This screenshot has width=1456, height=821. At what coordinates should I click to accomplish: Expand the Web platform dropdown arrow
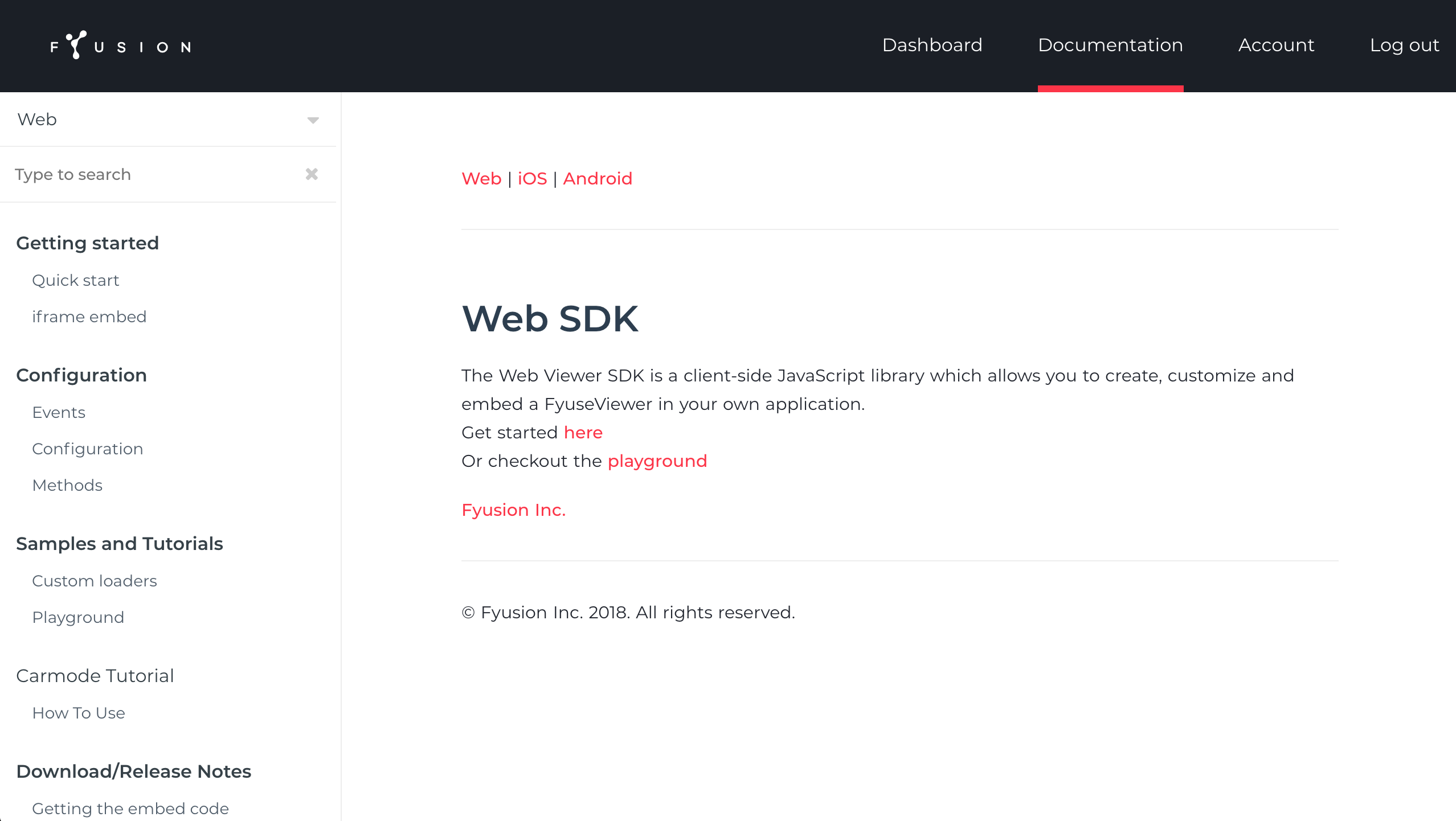pyautogui.click(x=313, y=120)
